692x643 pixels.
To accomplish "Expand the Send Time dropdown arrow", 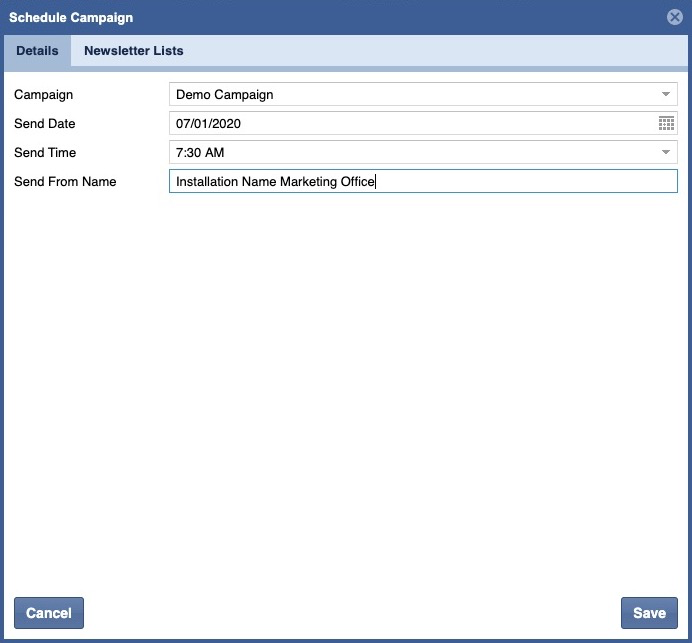I will click(666, 153).
